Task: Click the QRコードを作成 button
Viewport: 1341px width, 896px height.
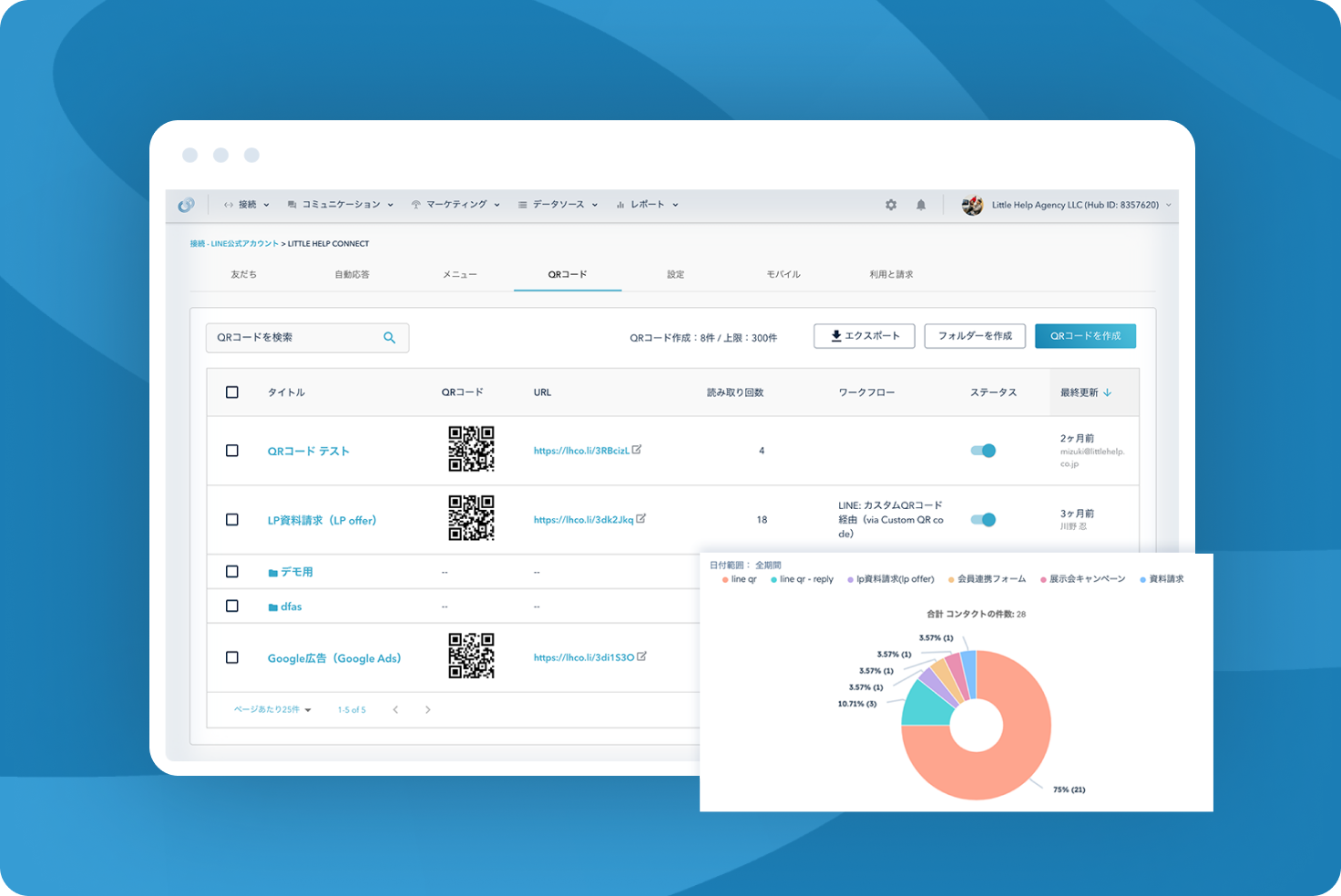Action: 1085,336
